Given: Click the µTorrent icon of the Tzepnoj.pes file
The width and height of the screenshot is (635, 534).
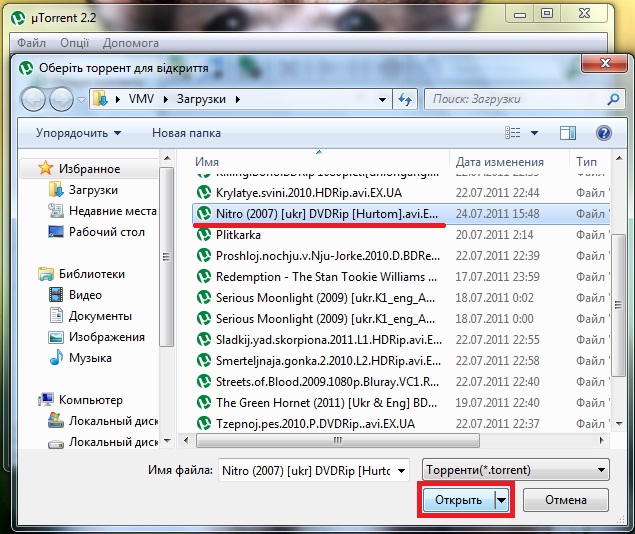Looking at the screenshot, I should tap(204, 423).
